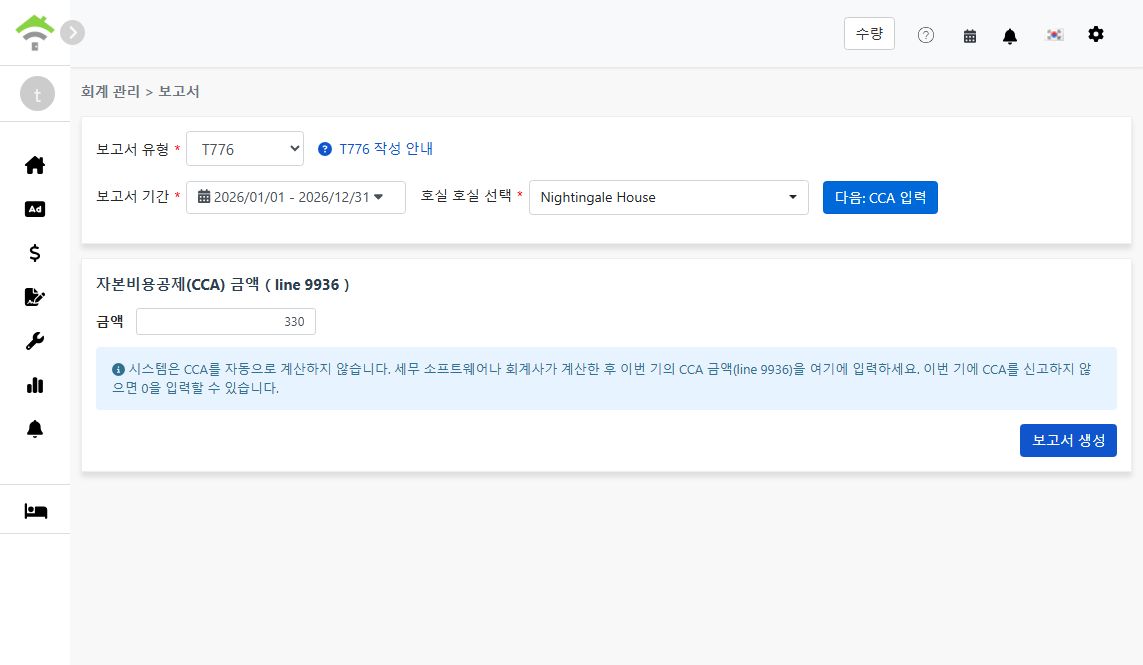Open the dollar sign accounting icon
The width and height of the screenshot is (1143, 665).
pos(35,253)
